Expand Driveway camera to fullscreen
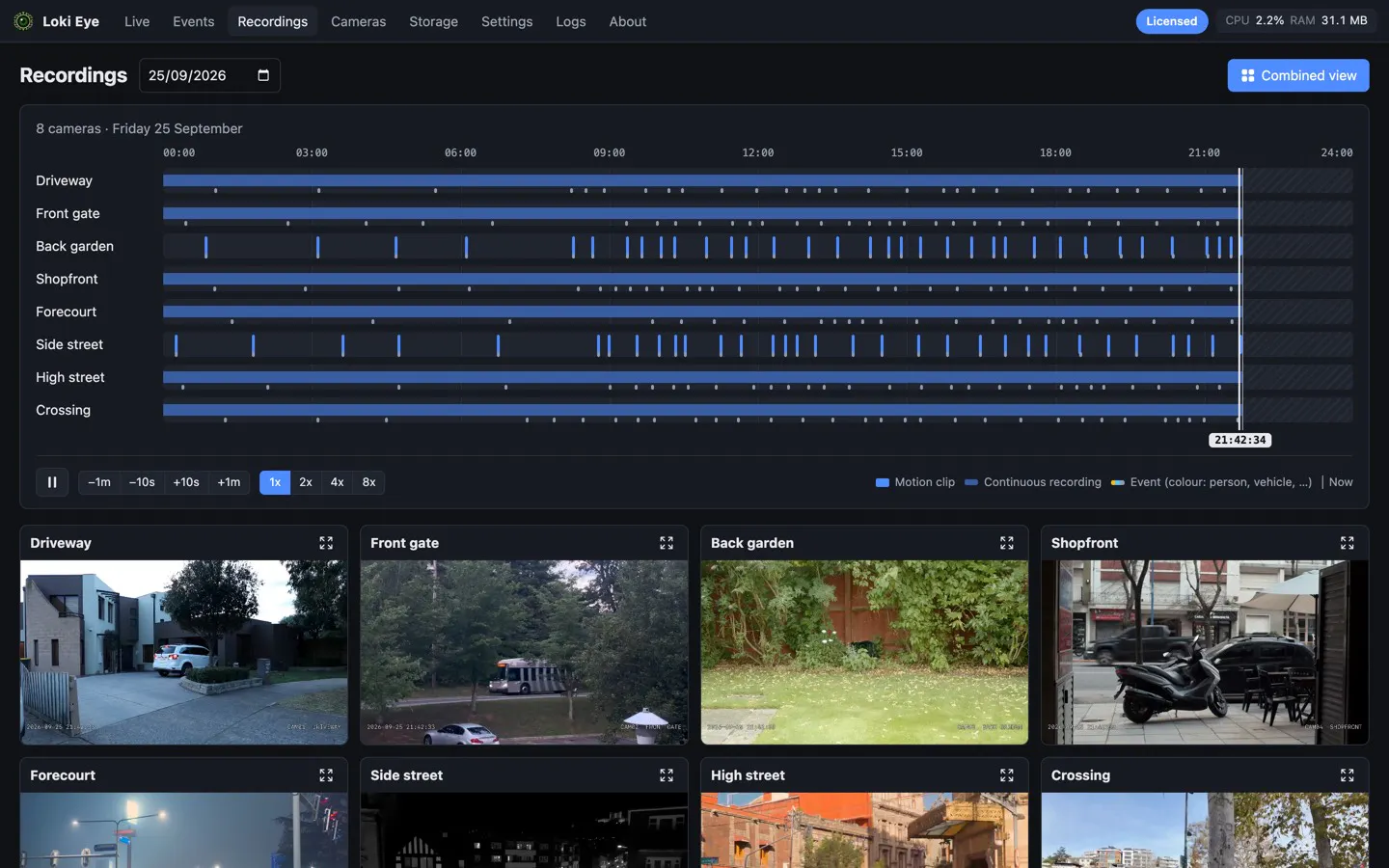This screenshot has height=868, width=1389. coord(326,543)
